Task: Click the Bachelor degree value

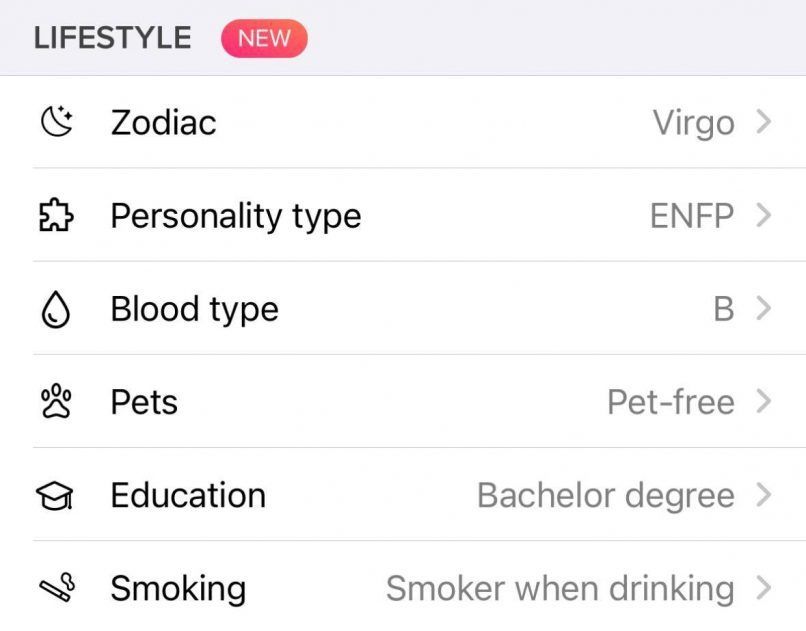Action: coord(604,494)
